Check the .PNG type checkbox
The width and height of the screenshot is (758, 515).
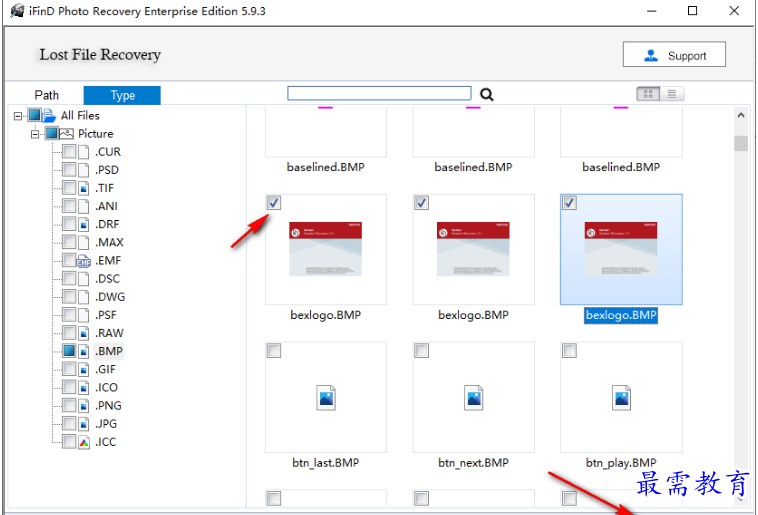click(69, 405)
